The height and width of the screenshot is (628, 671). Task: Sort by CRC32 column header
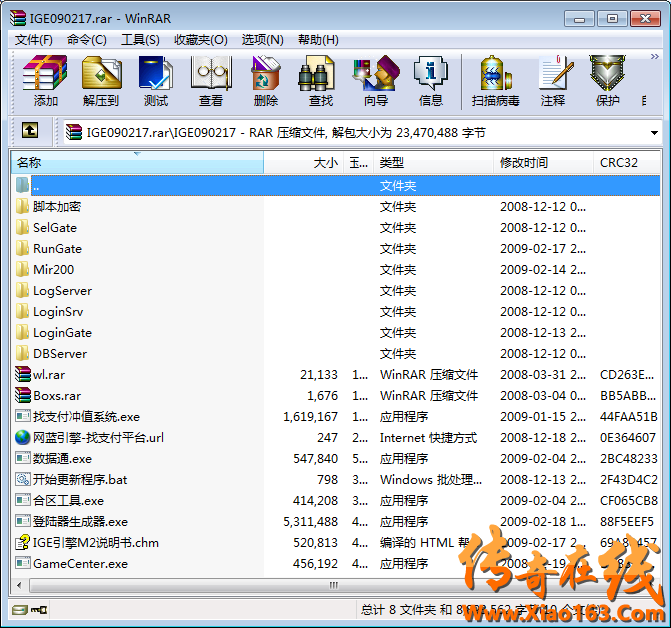click(626, 163)
